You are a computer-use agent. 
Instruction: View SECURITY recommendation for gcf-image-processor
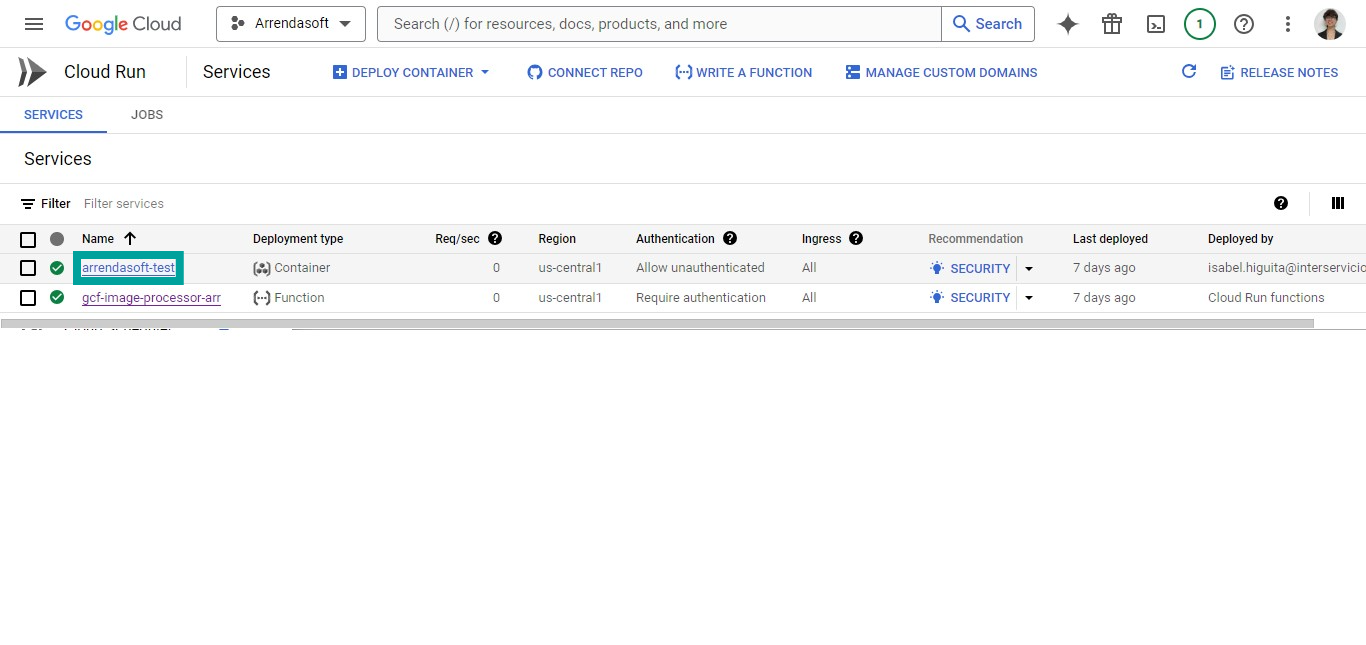970,298
